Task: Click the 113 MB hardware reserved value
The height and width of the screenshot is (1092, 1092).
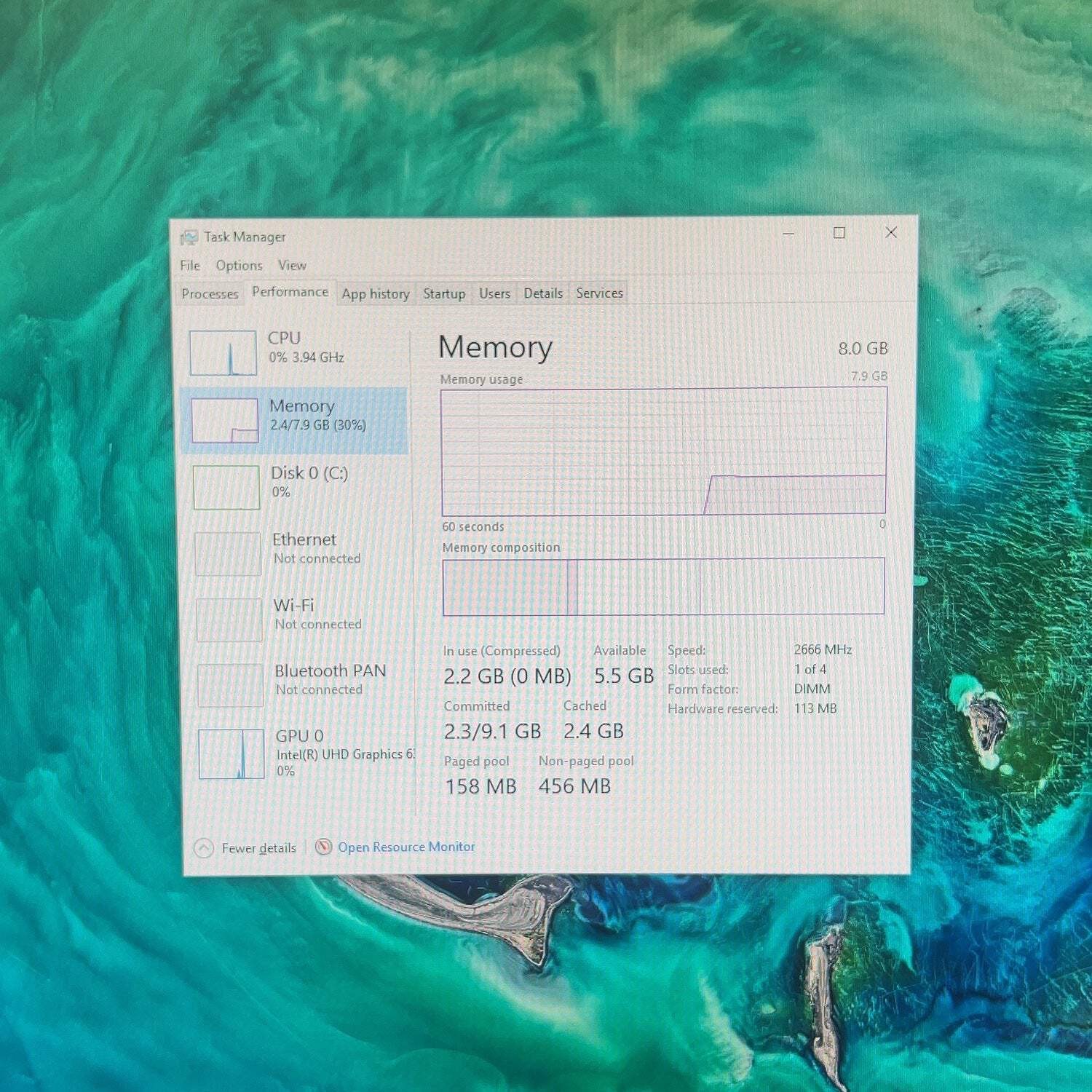Action: [x=815, y=708]
